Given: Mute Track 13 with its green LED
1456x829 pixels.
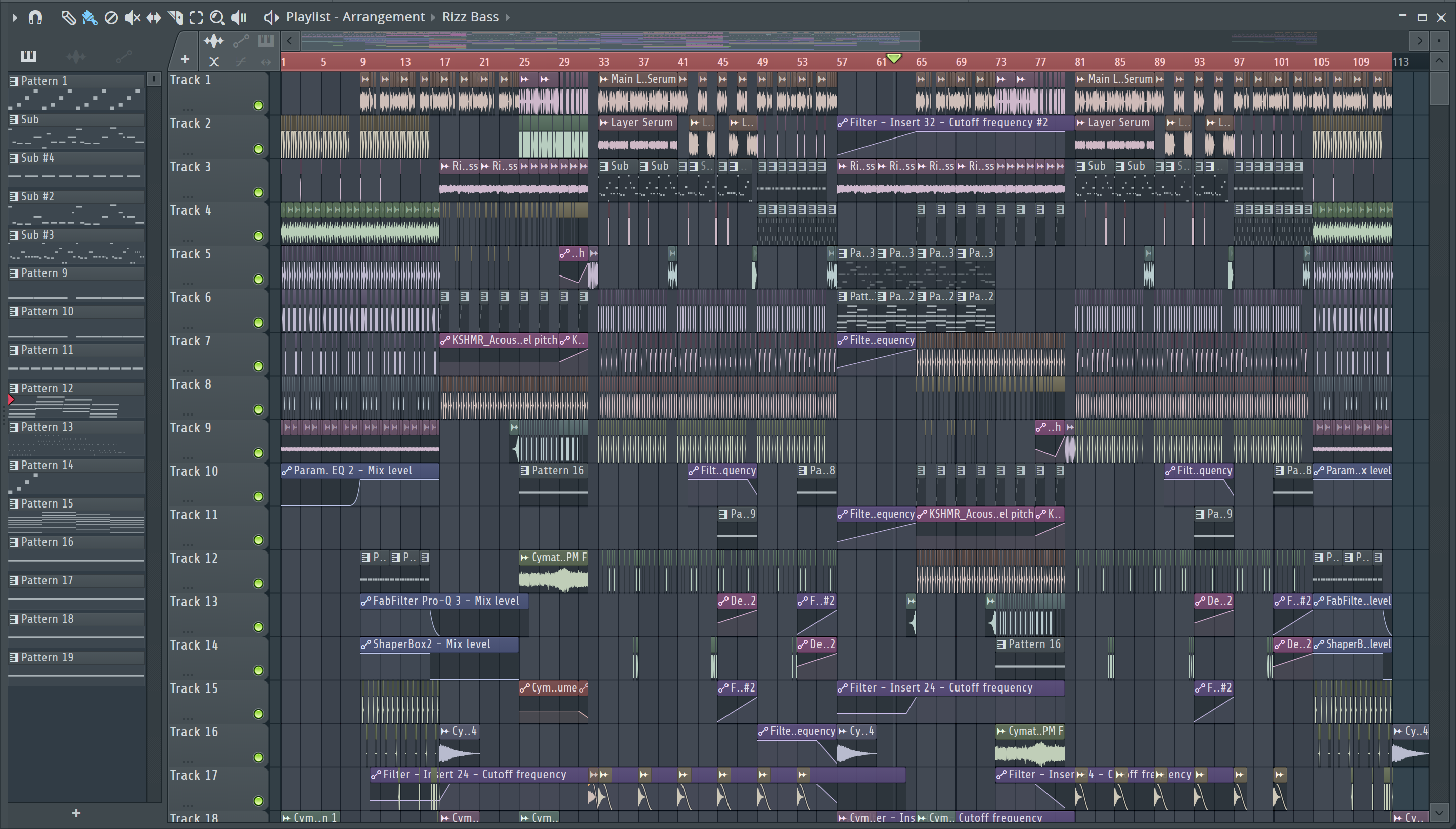Looking at the screenshot, I should click(x=258, y=627).
